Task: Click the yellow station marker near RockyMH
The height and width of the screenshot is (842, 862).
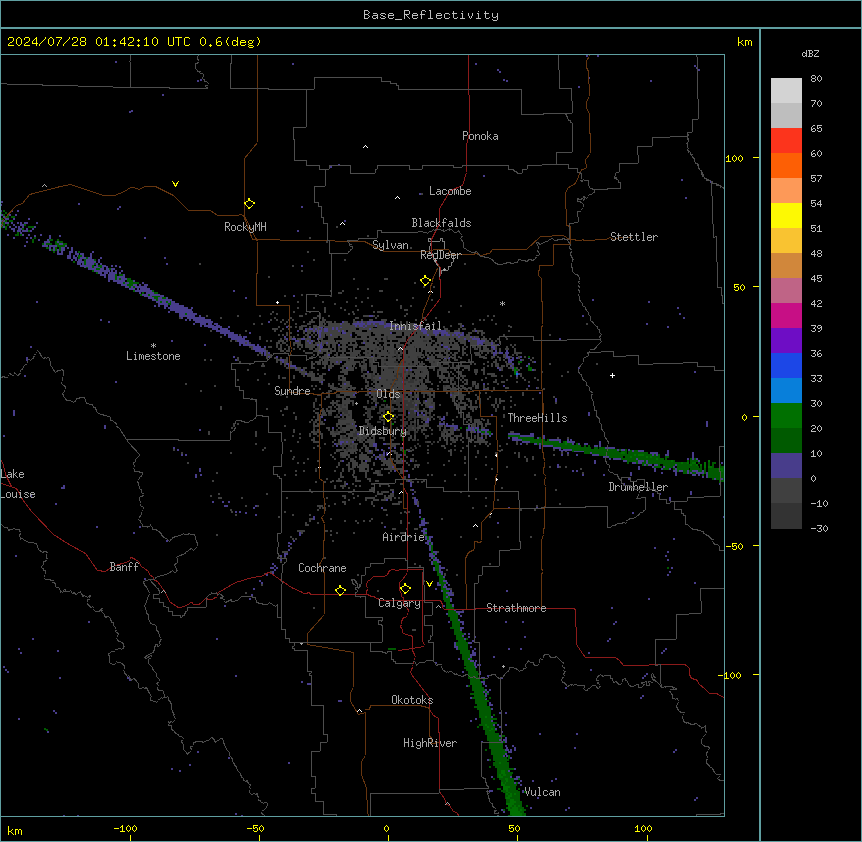Action: pos(250,204)
